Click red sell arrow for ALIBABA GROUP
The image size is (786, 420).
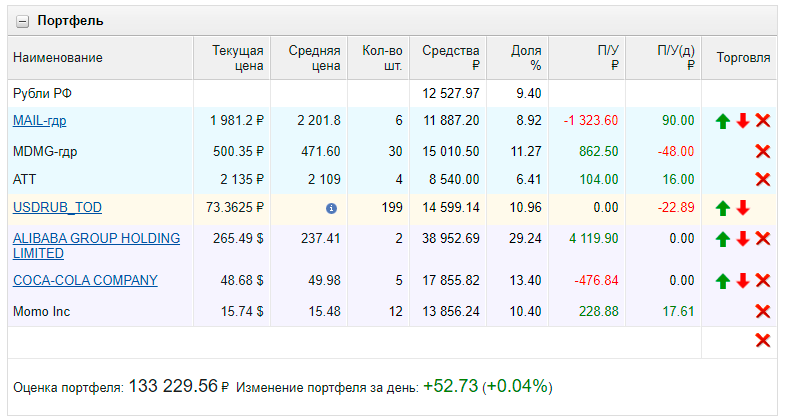tap(743, 239)
